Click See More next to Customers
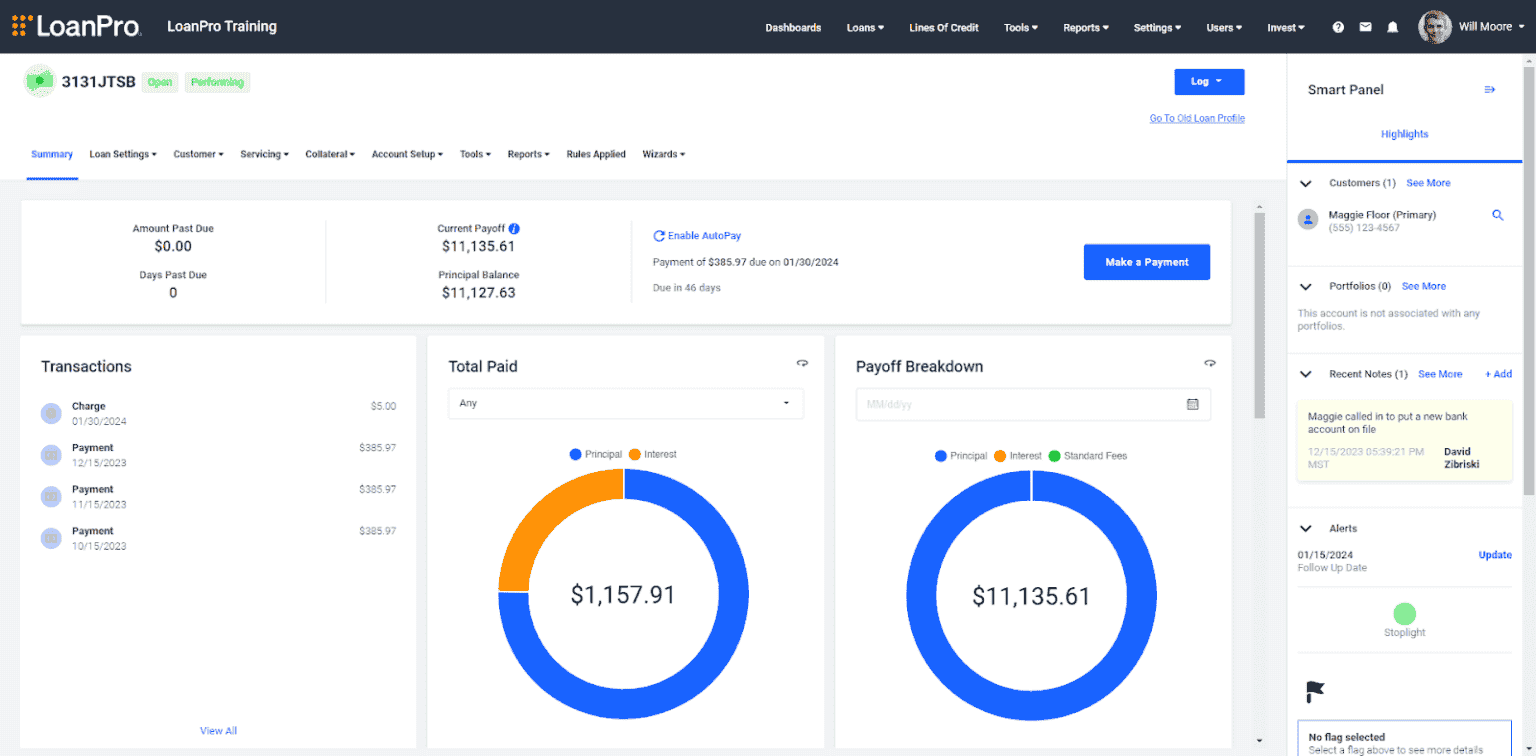Screen dimensions: 1536x756 pyautogui.click(x=1428, y=183)
